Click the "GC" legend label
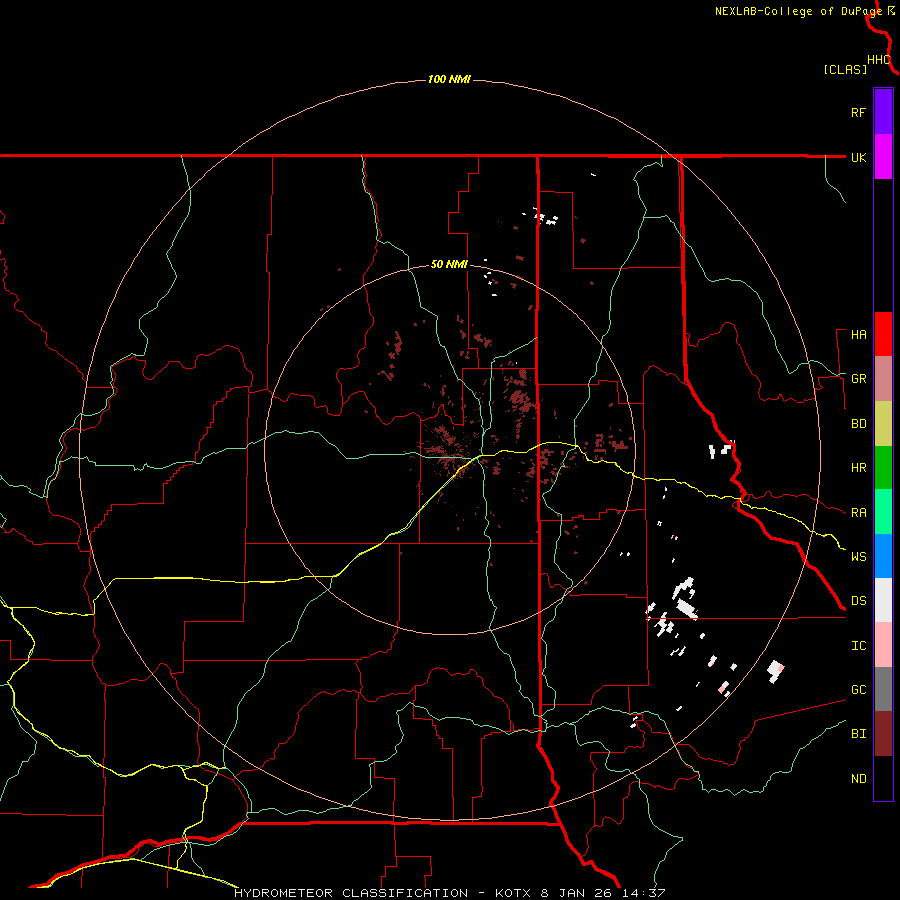 [x=858, y=689]
